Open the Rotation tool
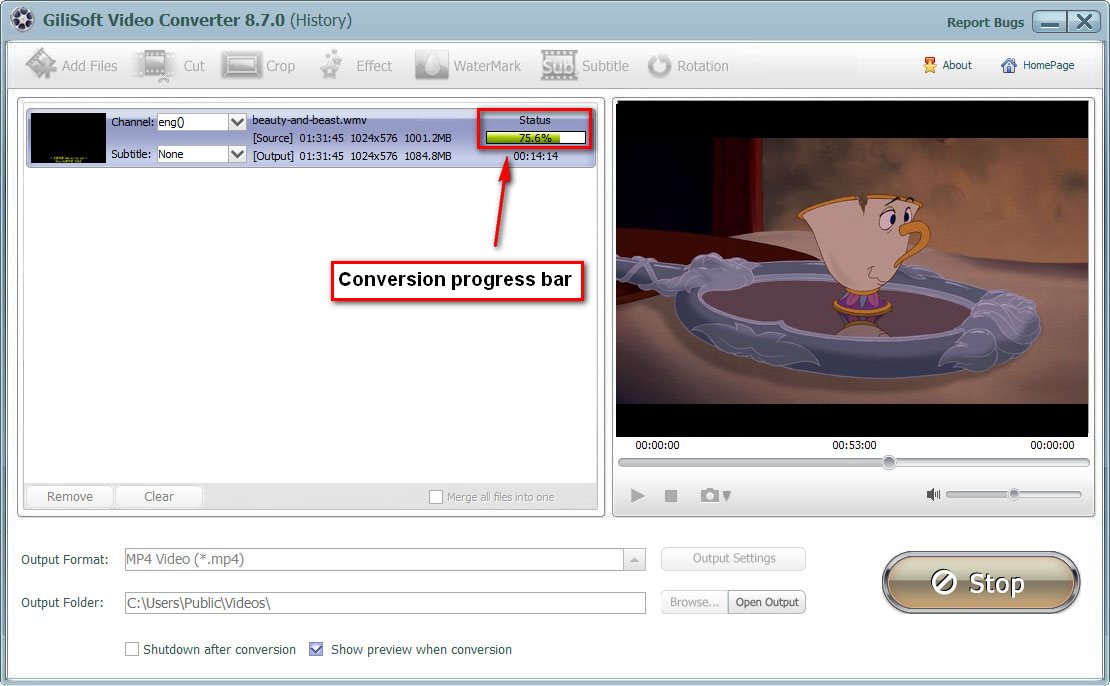The image size is (1110, 686). pos(688,65)
